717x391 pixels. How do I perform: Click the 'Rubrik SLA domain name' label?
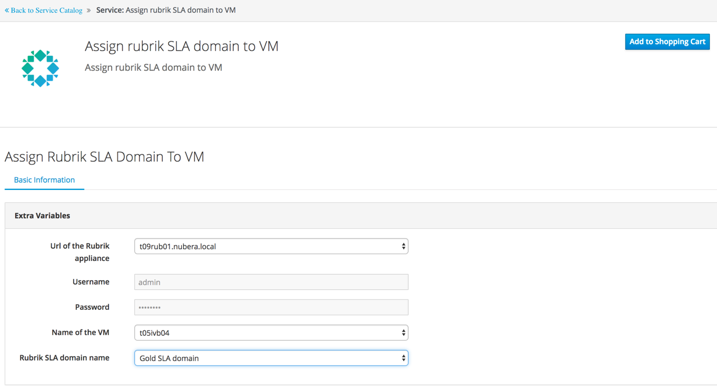click(64, 358)
